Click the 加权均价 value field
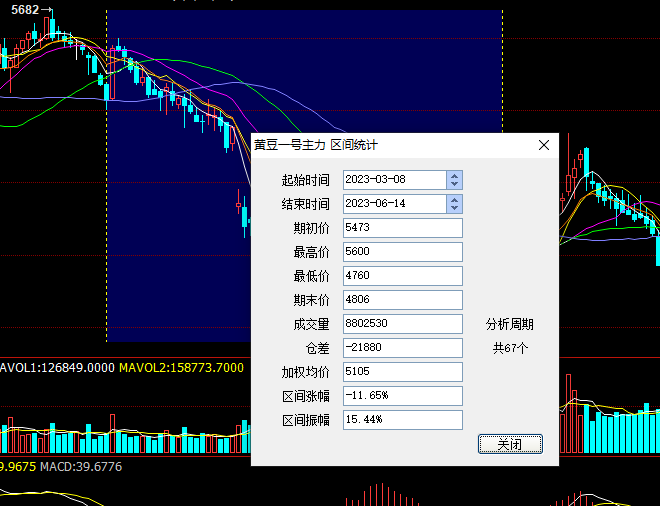This screenshot has width=660, height=506. click(x=402, y=372)
